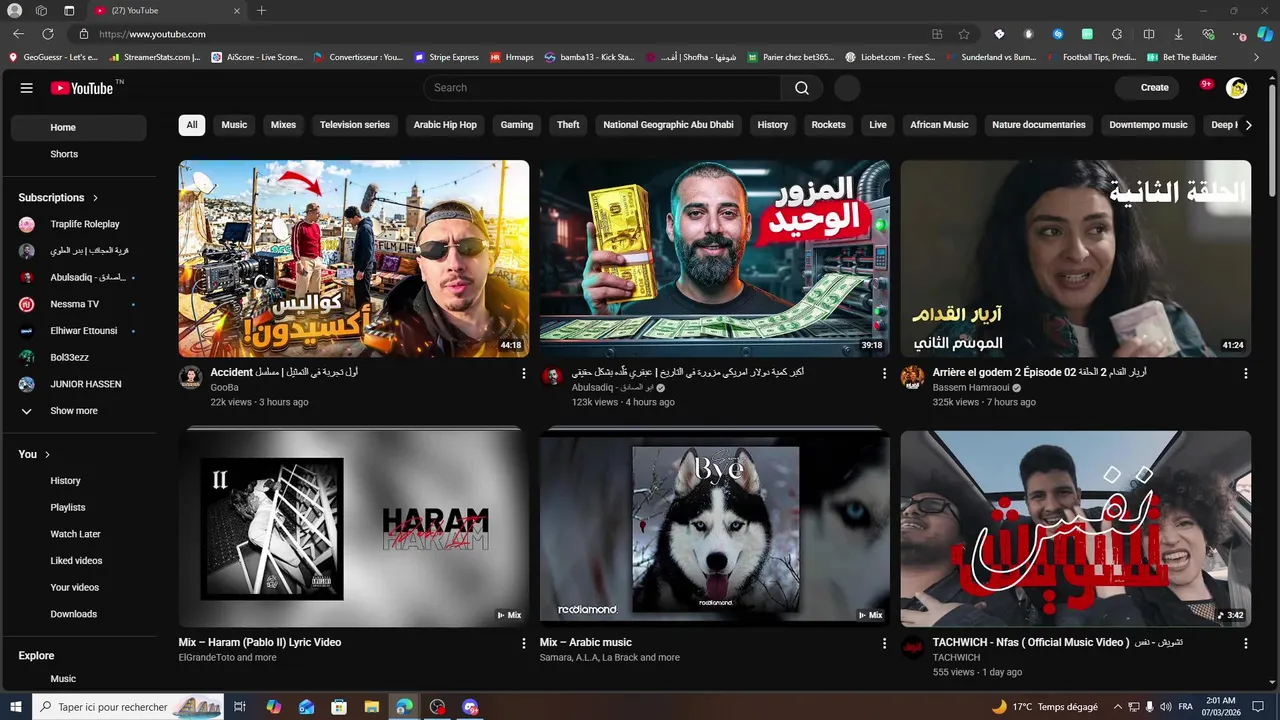Open Microsoft Store from the taskbar
Screen dimensions: 1280x720
tap(339, 707)
